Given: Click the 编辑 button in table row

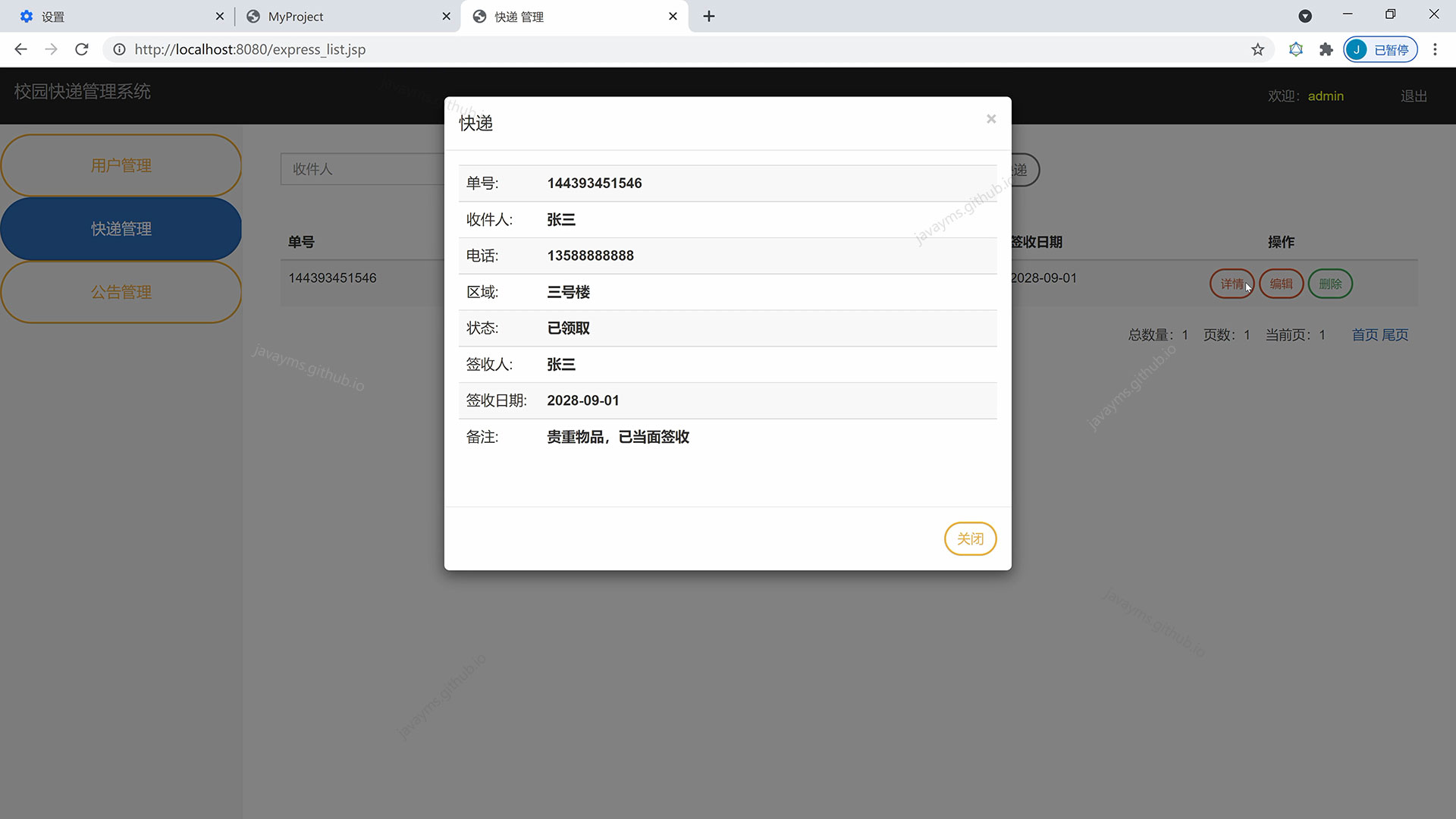Looking at the screenshot, I should coord(1281,284).
